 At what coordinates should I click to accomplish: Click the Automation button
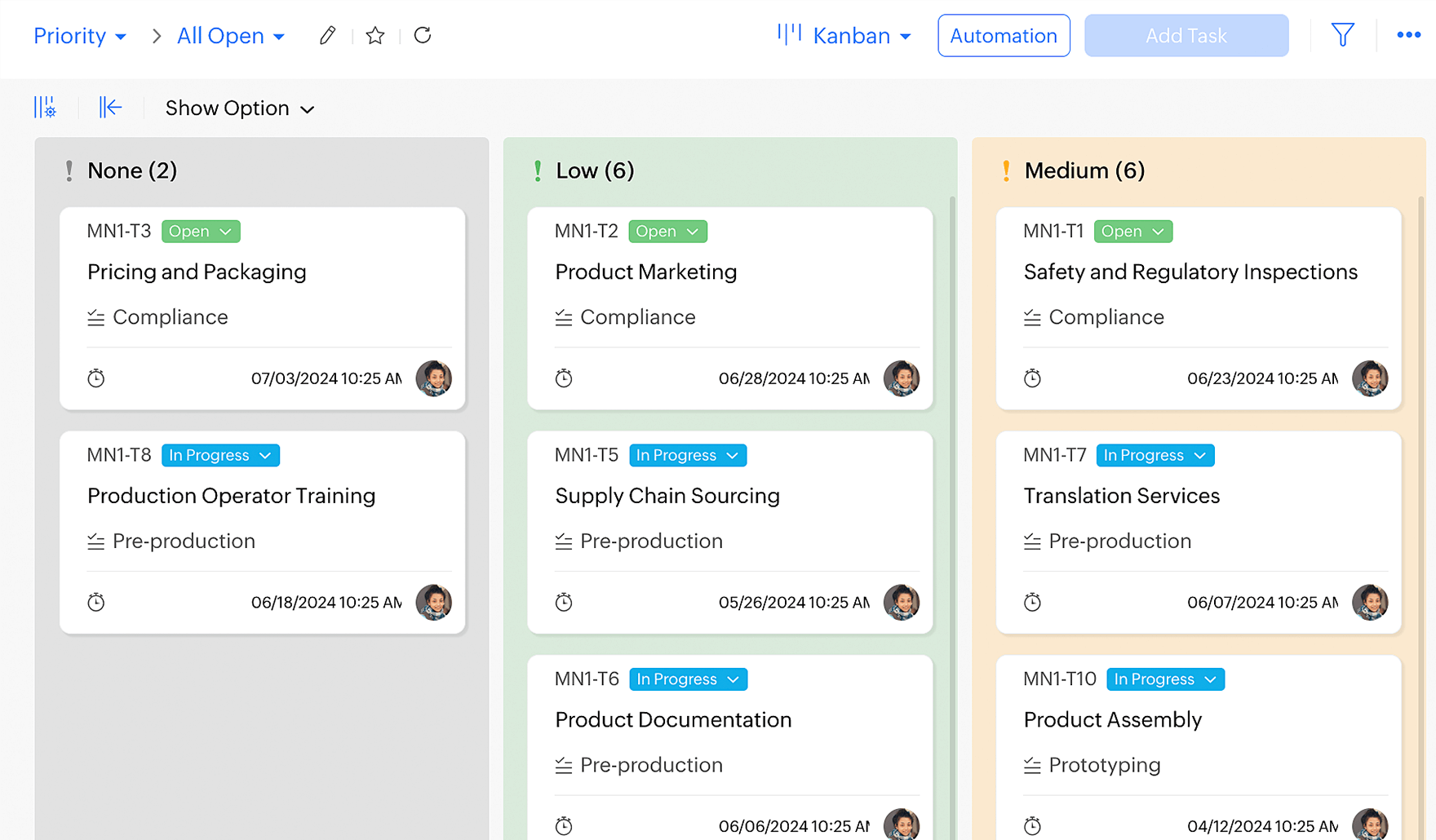coord(1004,36)
